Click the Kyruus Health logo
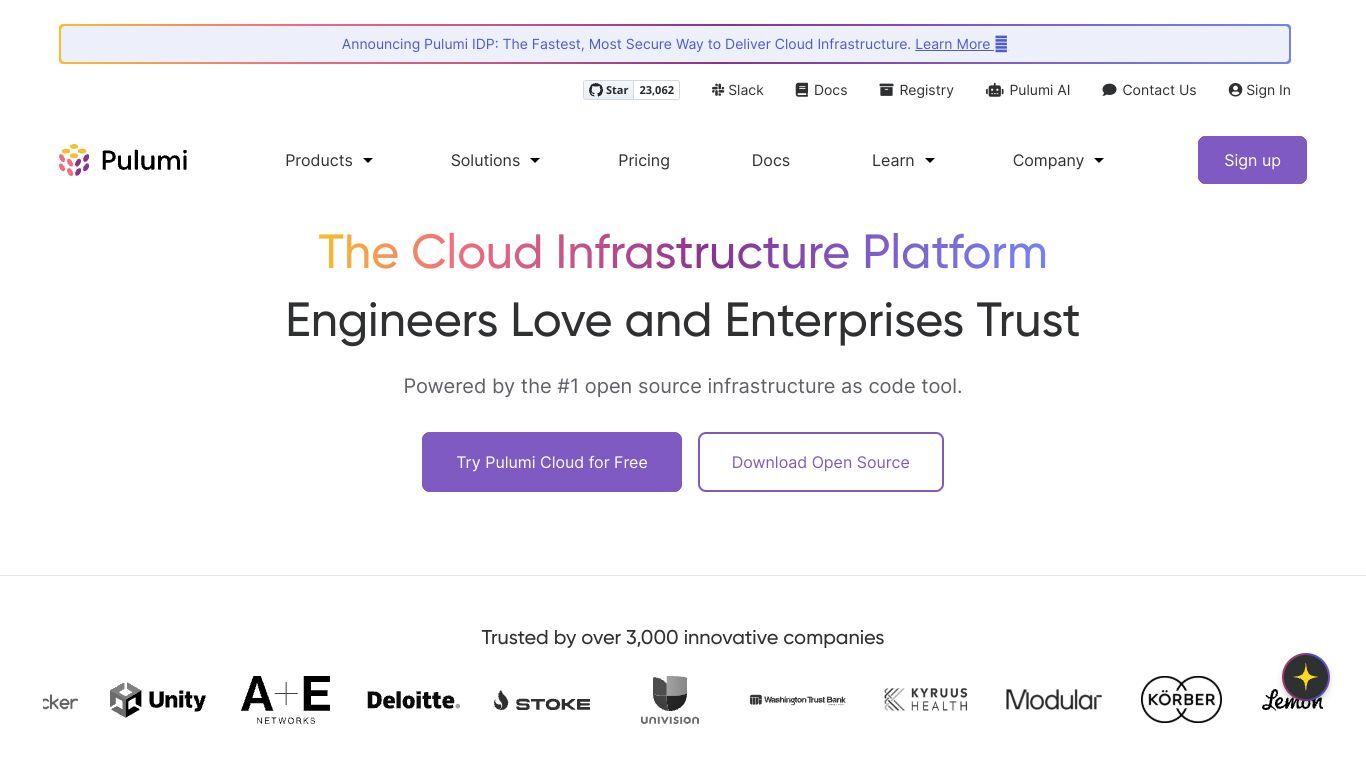This screenshot has width=1366, height=768. (x=926, y=699)
